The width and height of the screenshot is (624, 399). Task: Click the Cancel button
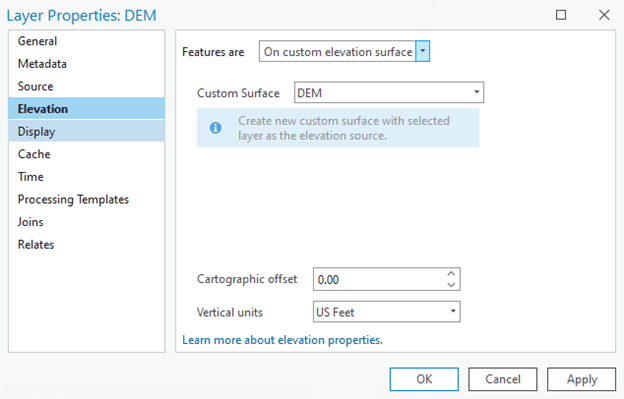[x=503, y=379]
